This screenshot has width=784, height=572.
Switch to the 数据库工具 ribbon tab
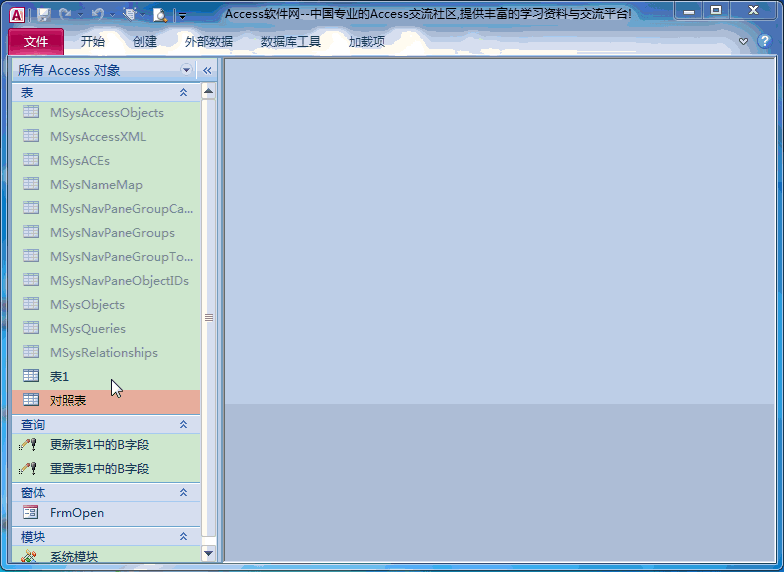tap(290, 42)
